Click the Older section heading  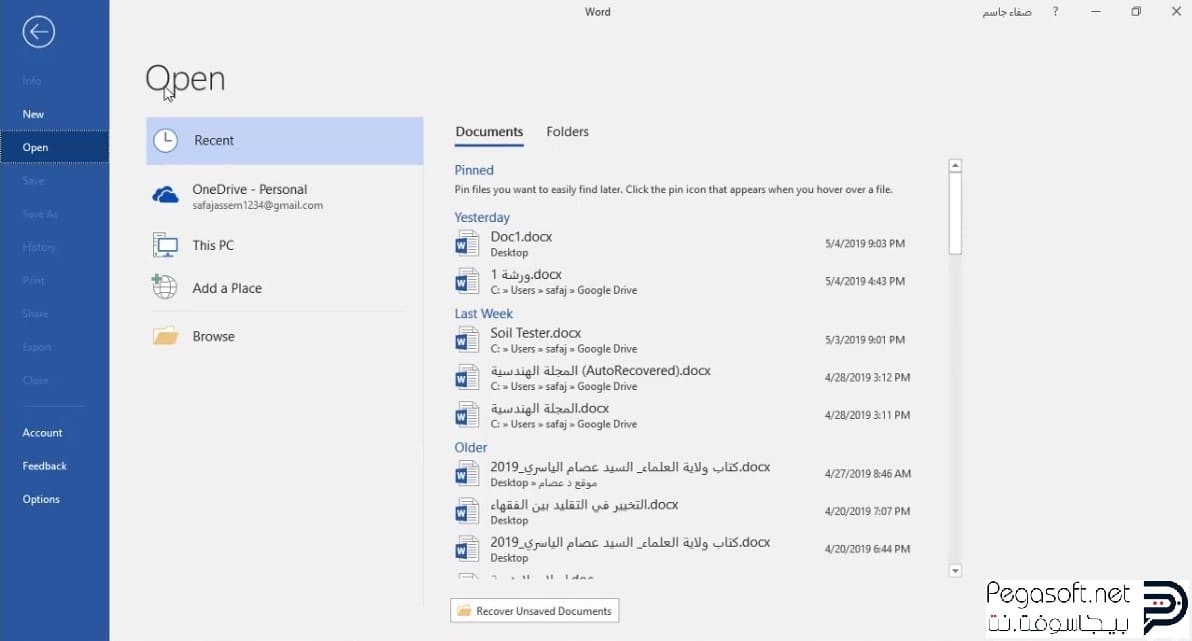pyautogui.click(x=471, y=448)
